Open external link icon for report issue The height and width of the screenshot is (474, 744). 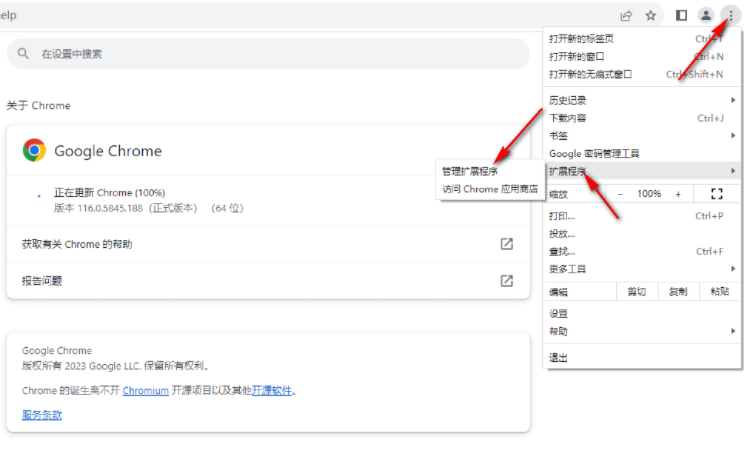[507, 281]
